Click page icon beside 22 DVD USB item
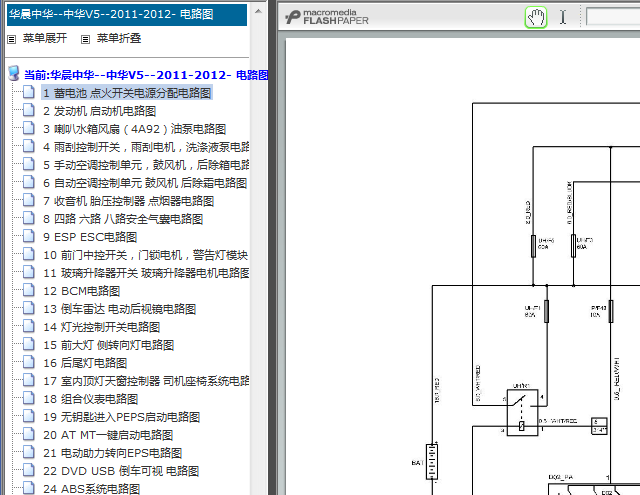The height and width of the screenshot is (495, 640). (x=29, y=470)
